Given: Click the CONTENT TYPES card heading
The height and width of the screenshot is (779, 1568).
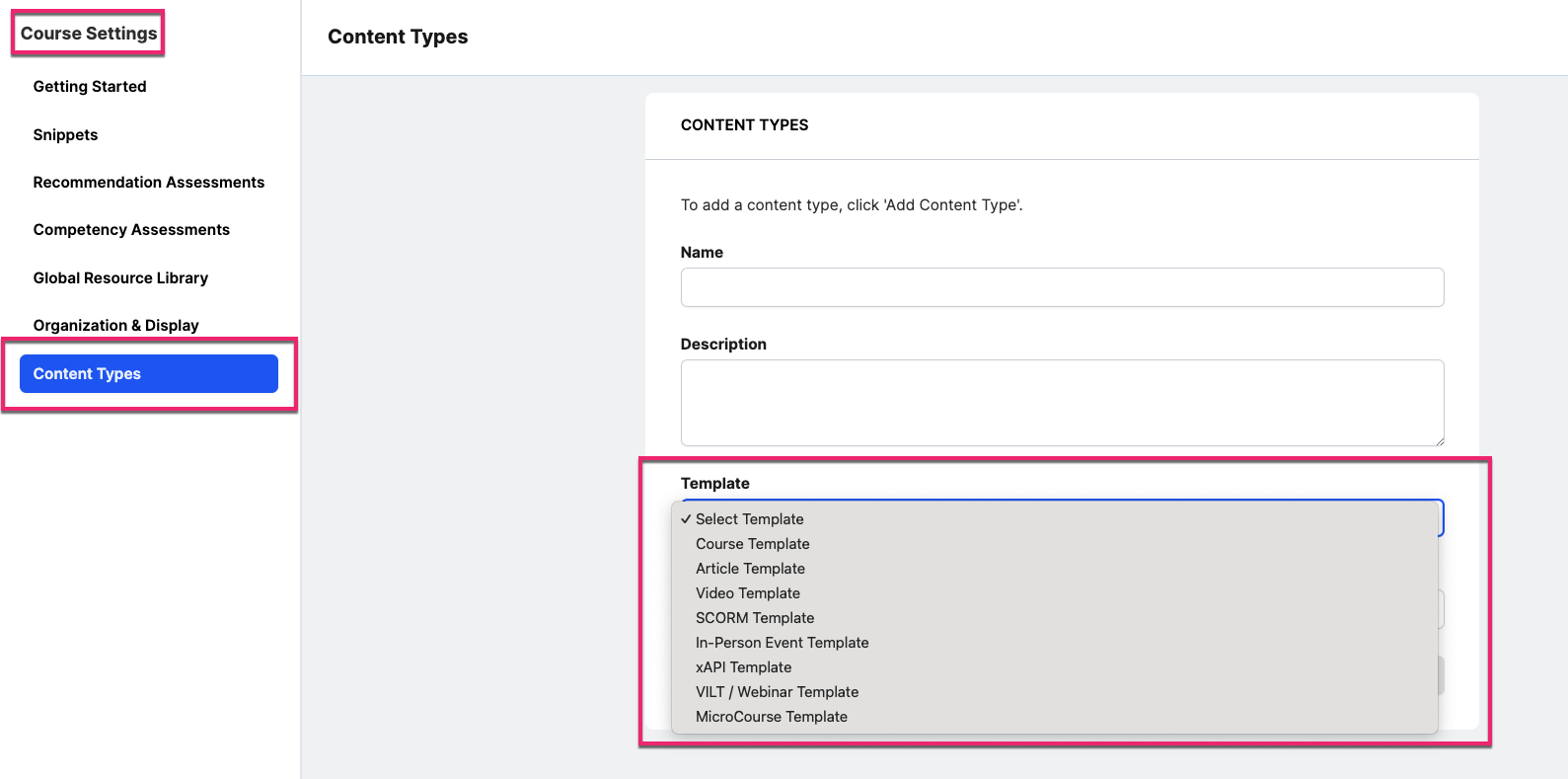Looking at the screenshot, I should tap(744, 125).
